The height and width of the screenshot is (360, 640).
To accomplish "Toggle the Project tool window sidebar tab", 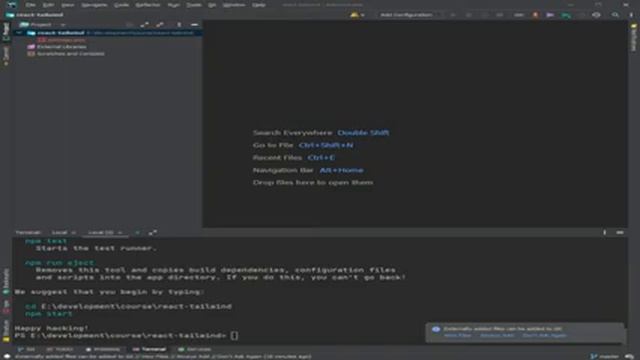I will click(6, 31).
